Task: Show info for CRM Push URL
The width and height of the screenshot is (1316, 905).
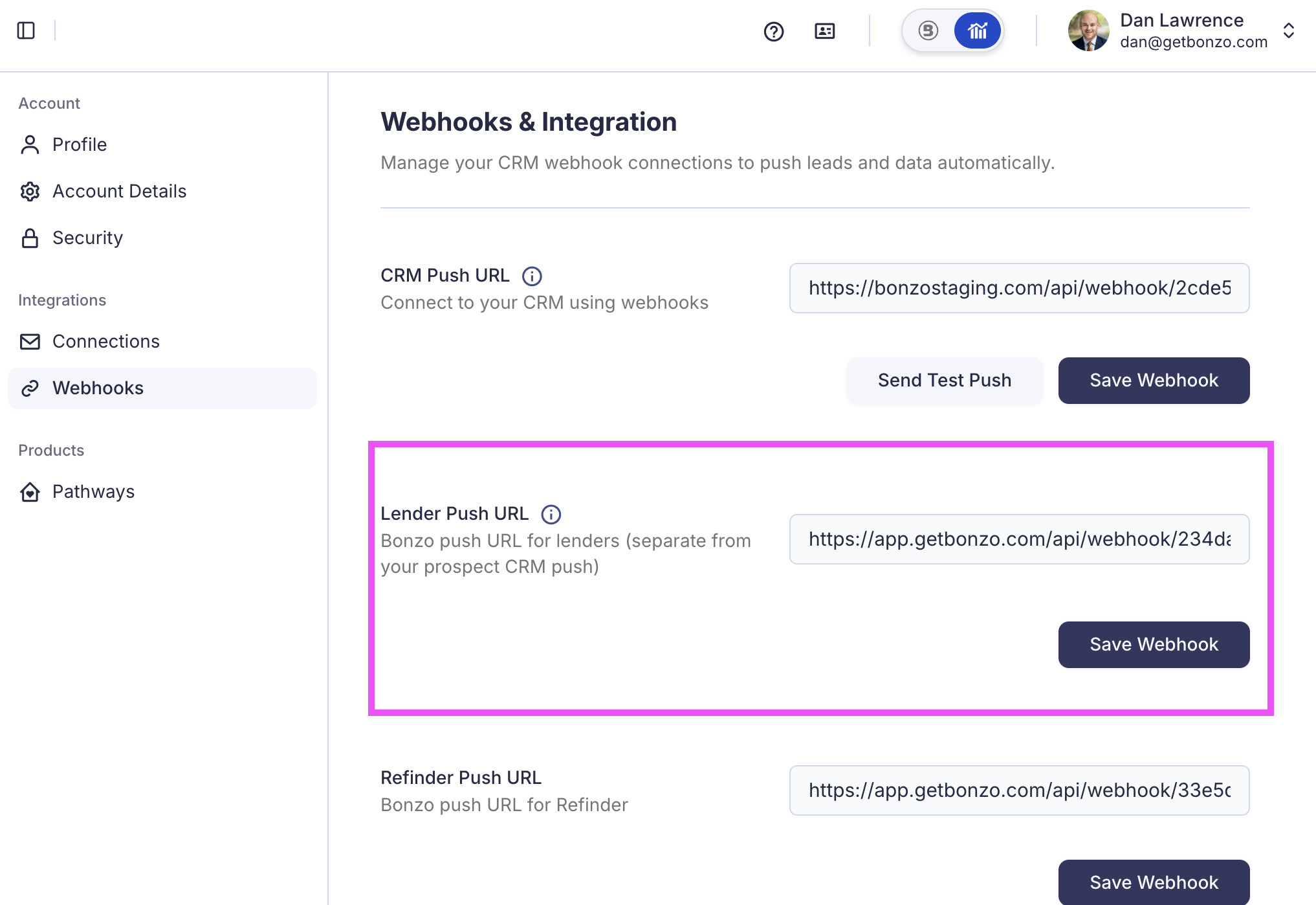Action: (532, 276)
